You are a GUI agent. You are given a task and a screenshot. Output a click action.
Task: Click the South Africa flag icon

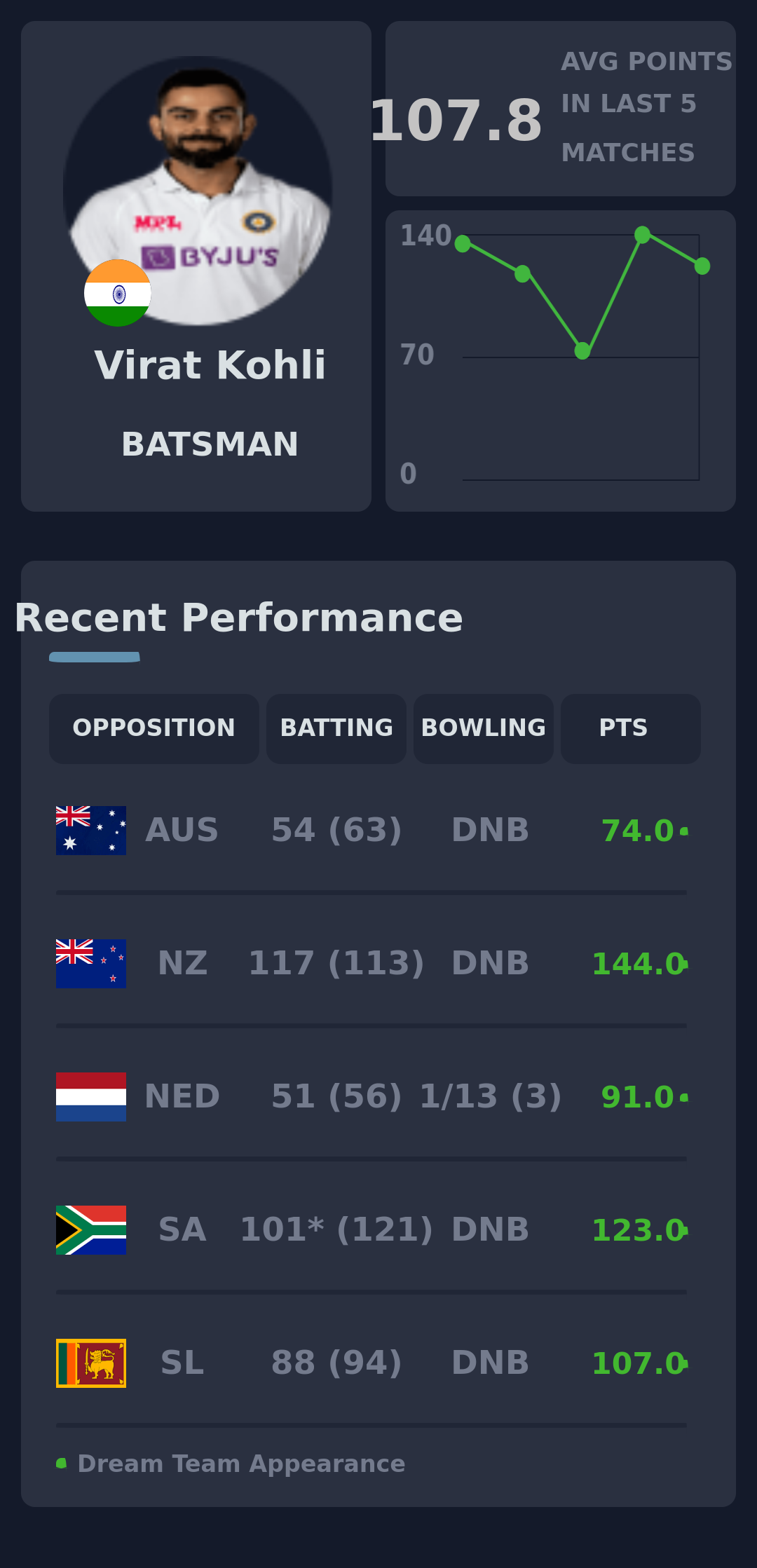click(x=91, y=1229)
